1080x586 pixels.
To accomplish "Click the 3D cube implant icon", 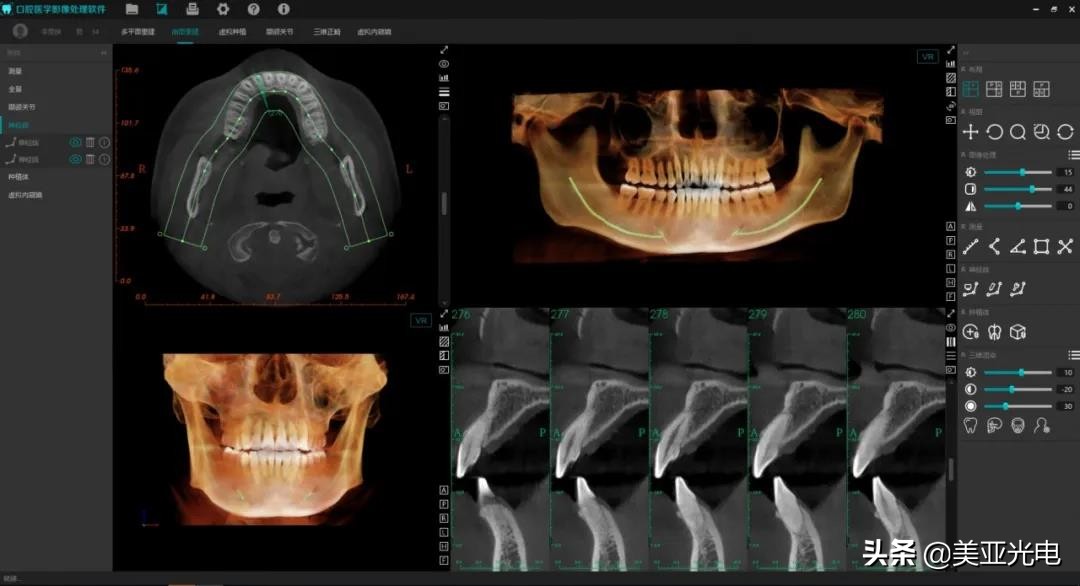I will 1017,332.
